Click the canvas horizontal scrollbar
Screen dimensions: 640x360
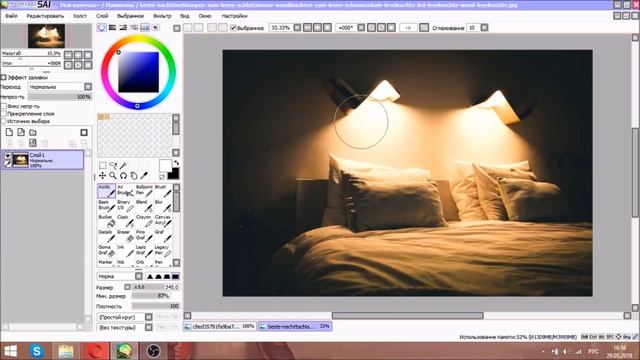click(x=407, y=316)
